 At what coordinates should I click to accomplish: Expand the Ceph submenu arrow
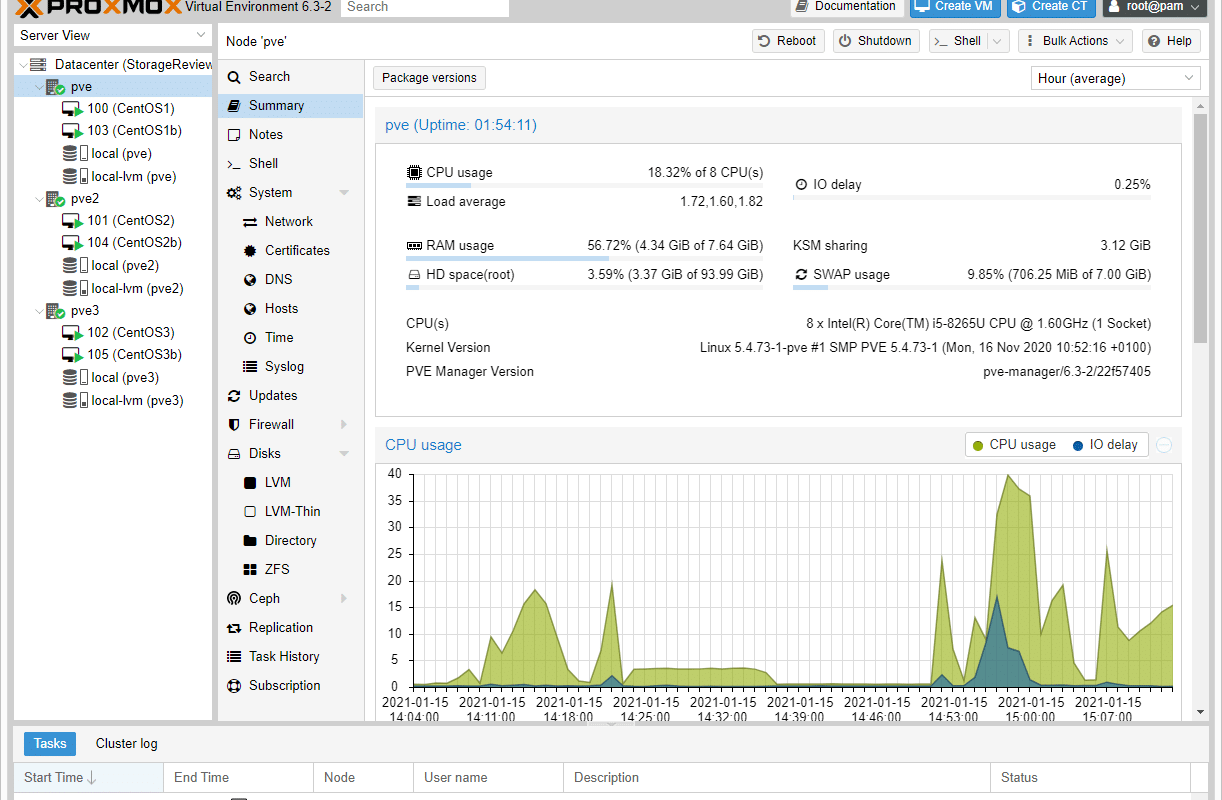344,599
